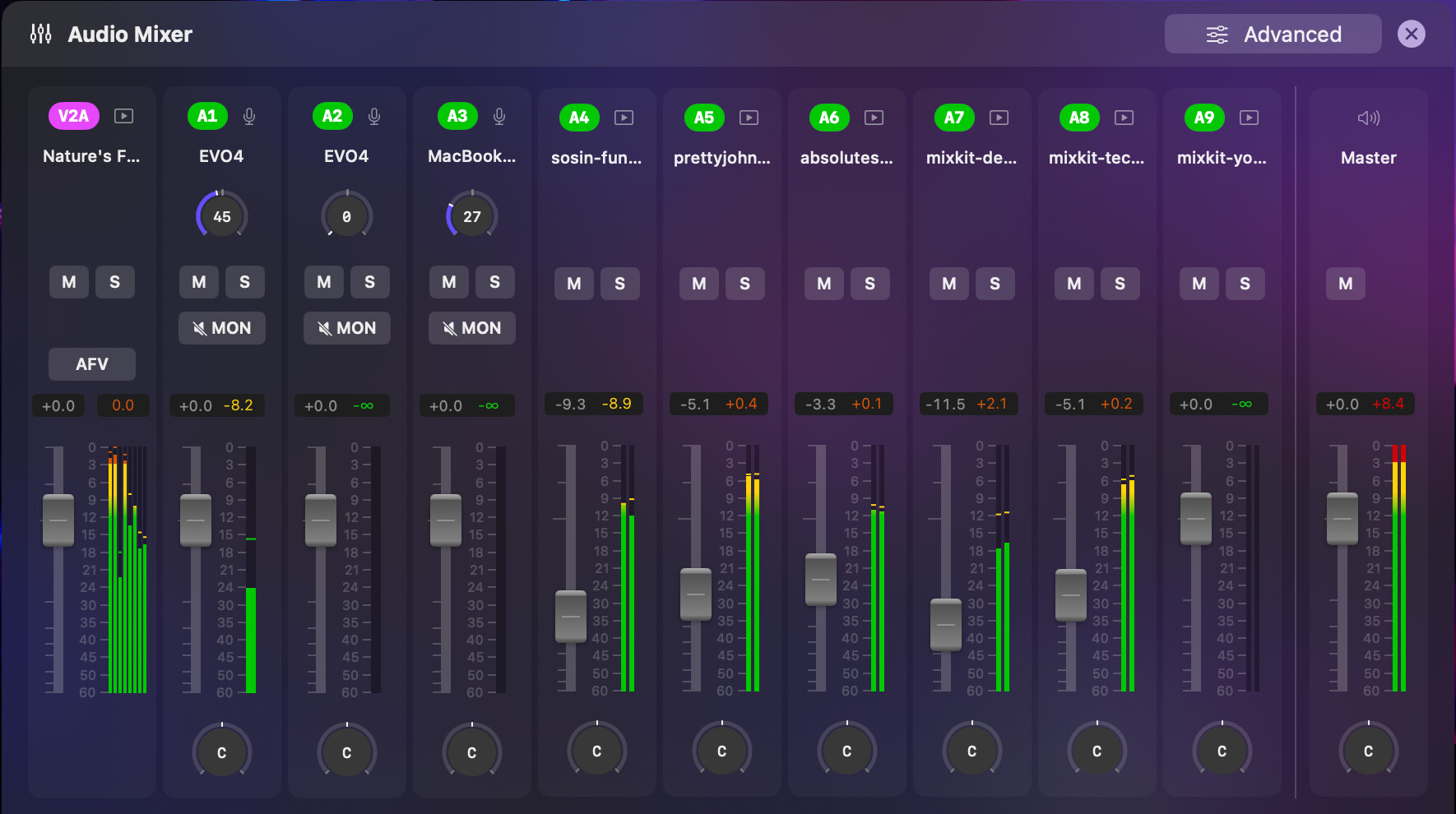Viewport: 1456px width, 814px height.
Task: Solo the V2A Nature's F channel
Action: pos(115,282)
